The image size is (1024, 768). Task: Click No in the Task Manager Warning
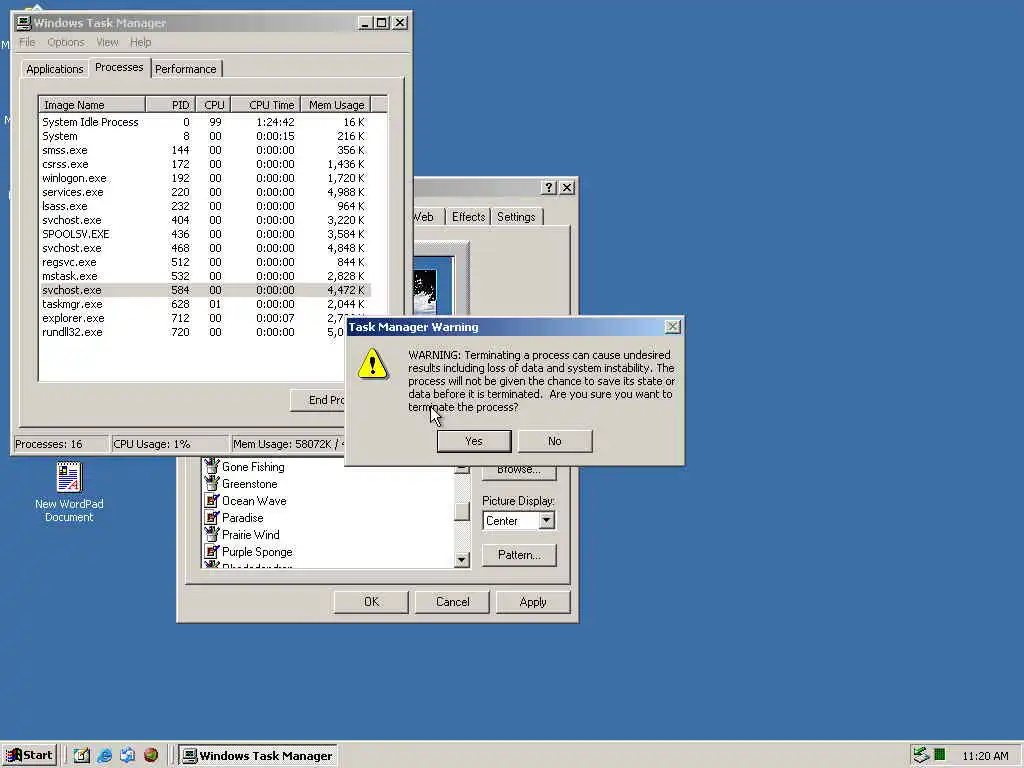point(554,441)
